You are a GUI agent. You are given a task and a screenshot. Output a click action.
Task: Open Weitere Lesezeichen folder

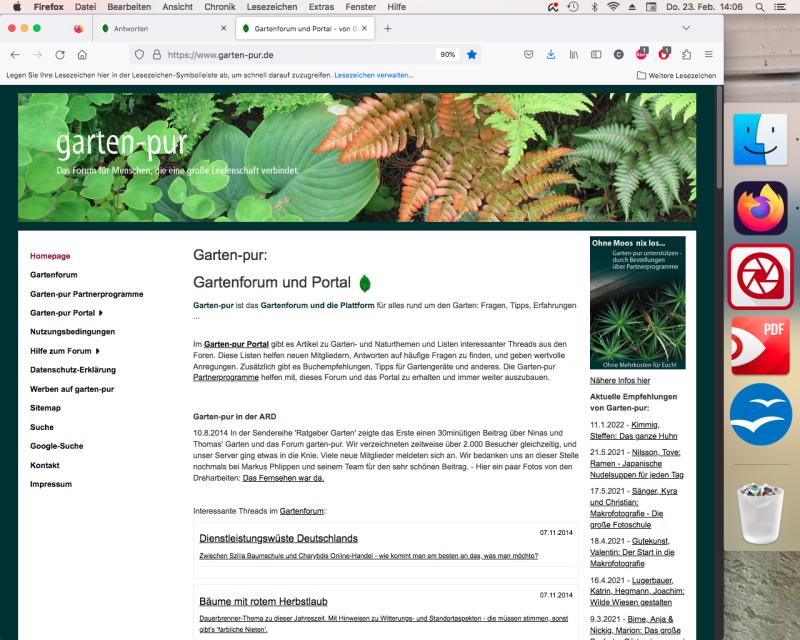[x=676, y=75]
